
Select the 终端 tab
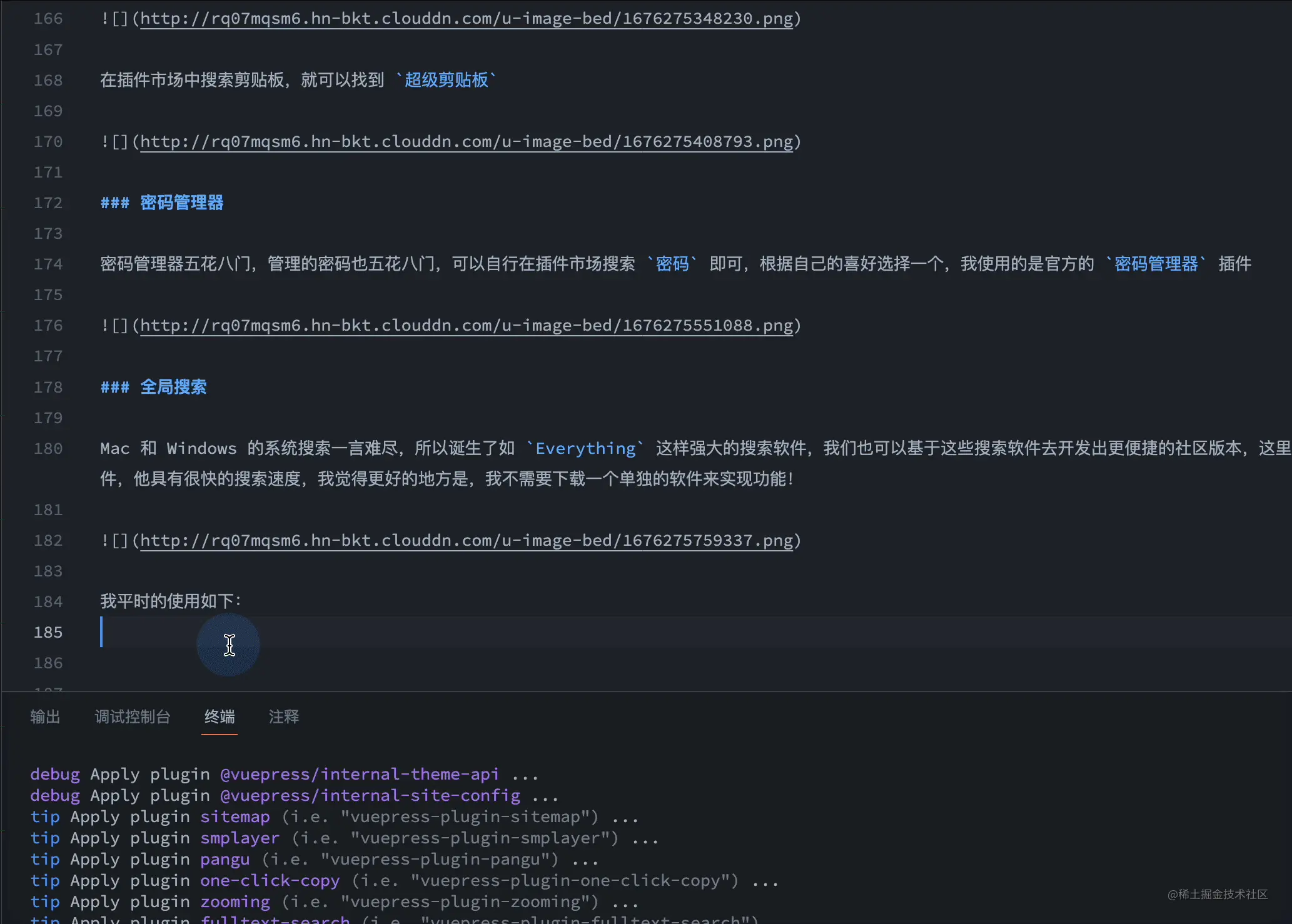[220, 716]
